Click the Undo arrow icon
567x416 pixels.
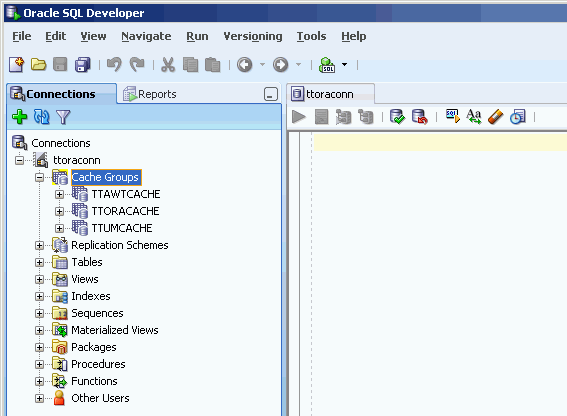(114, 65)
